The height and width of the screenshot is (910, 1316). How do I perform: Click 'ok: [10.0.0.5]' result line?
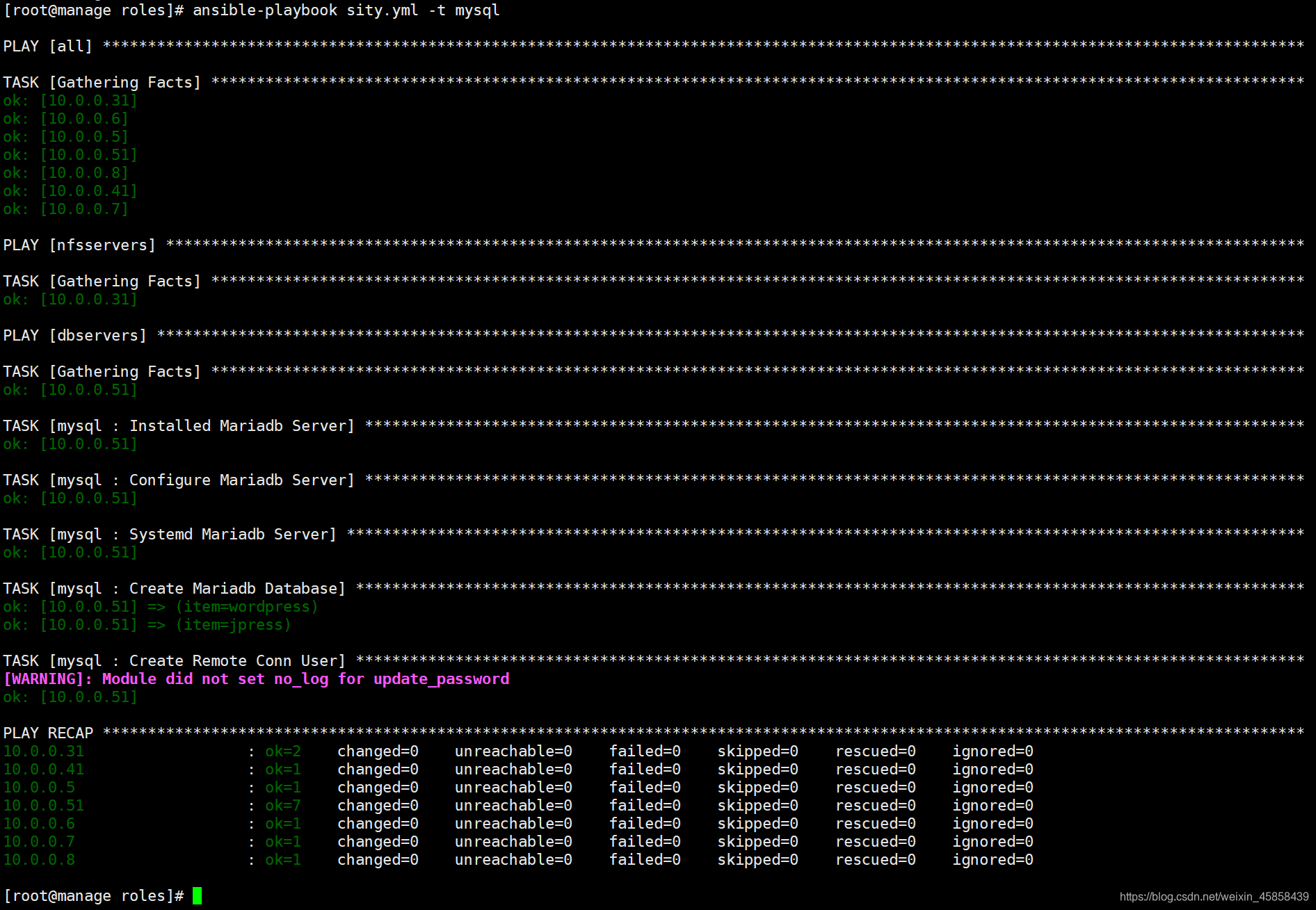point(66,136)
